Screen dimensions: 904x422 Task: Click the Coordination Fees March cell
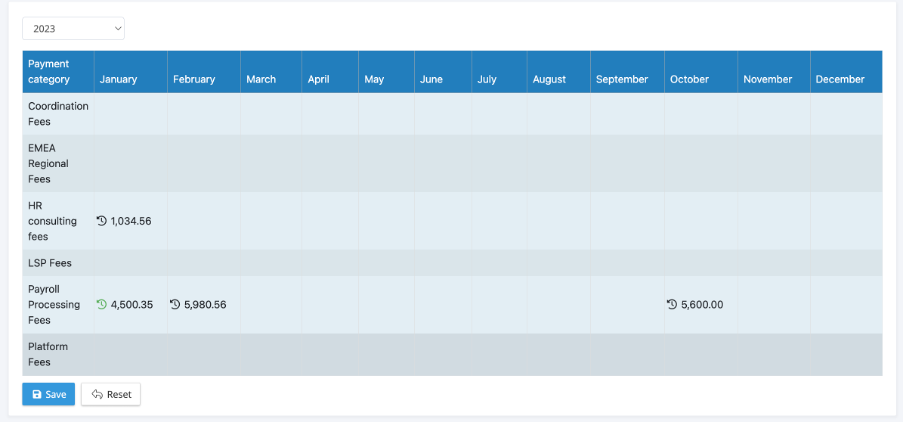click(271, 114)
